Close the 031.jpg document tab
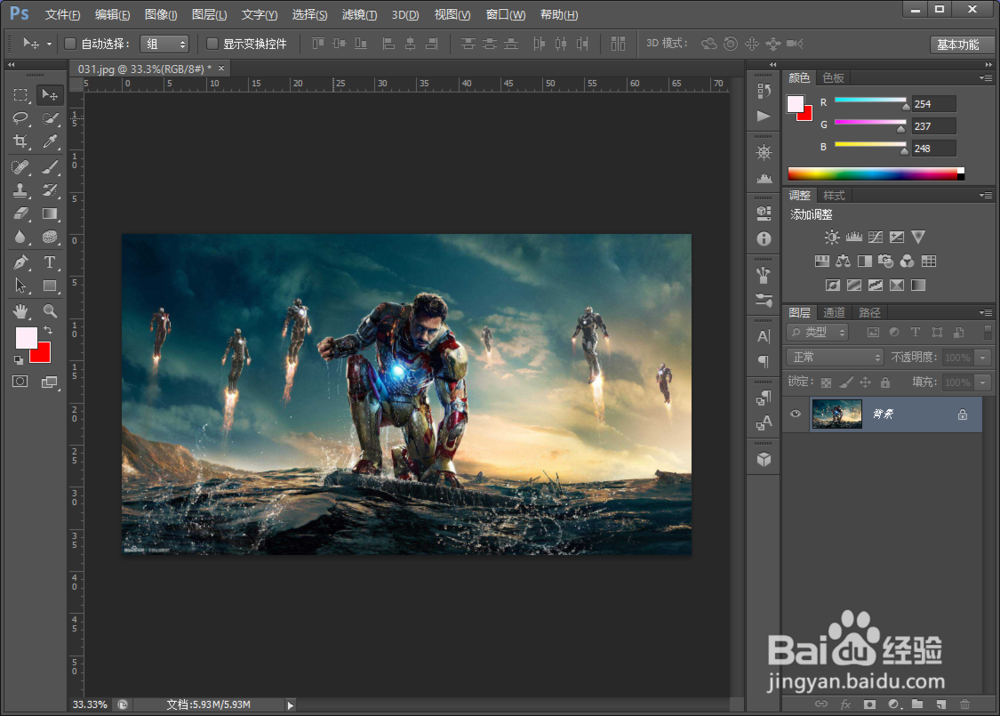This screenshot has height=716, width=1000. [x=221, y=68]
